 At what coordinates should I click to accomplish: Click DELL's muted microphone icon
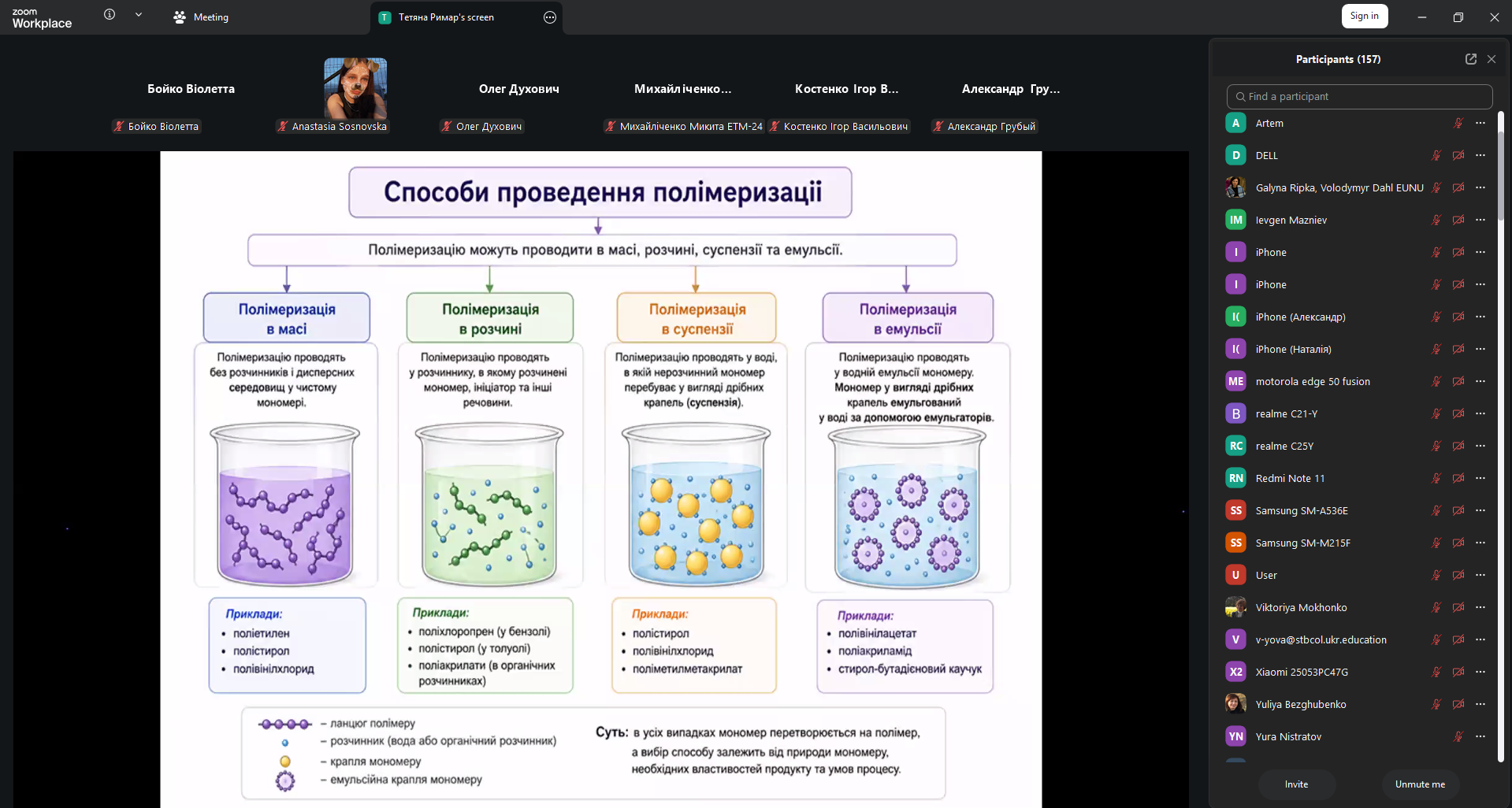pos(1436,155)
